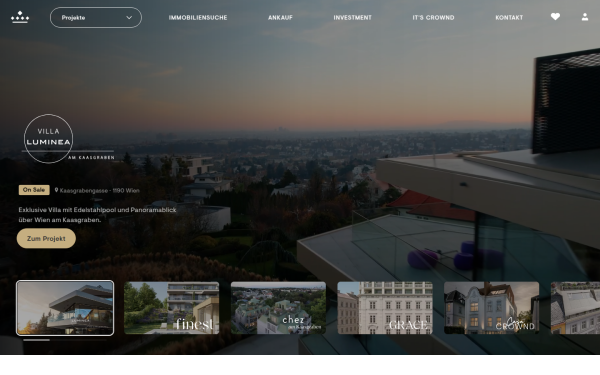Screen dimensions: 600x375
Task: Open the Kontakt menu link
Action: 509,18
